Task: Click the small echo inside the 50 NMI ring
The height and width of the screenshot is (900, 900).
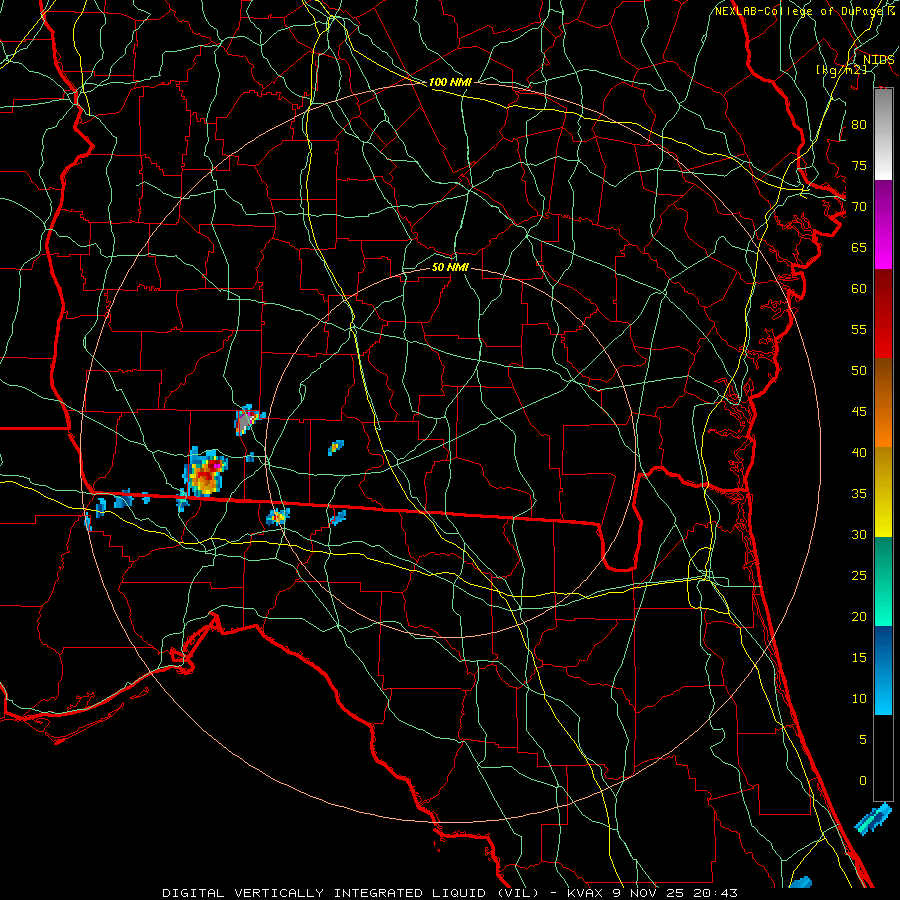Action: coord(336,447)
